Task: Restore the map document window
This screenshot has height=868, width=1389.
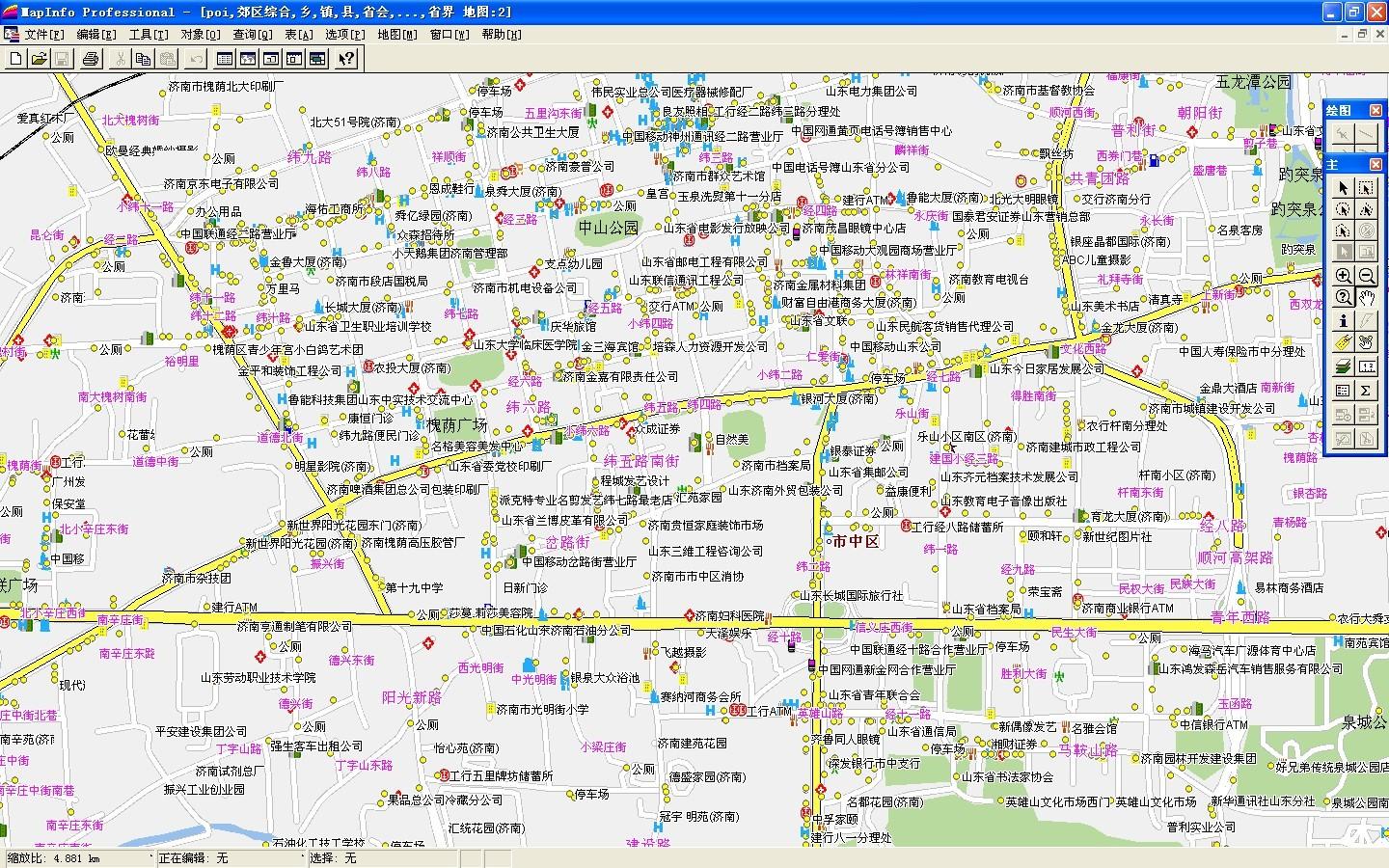Action: pos(1363,34)
